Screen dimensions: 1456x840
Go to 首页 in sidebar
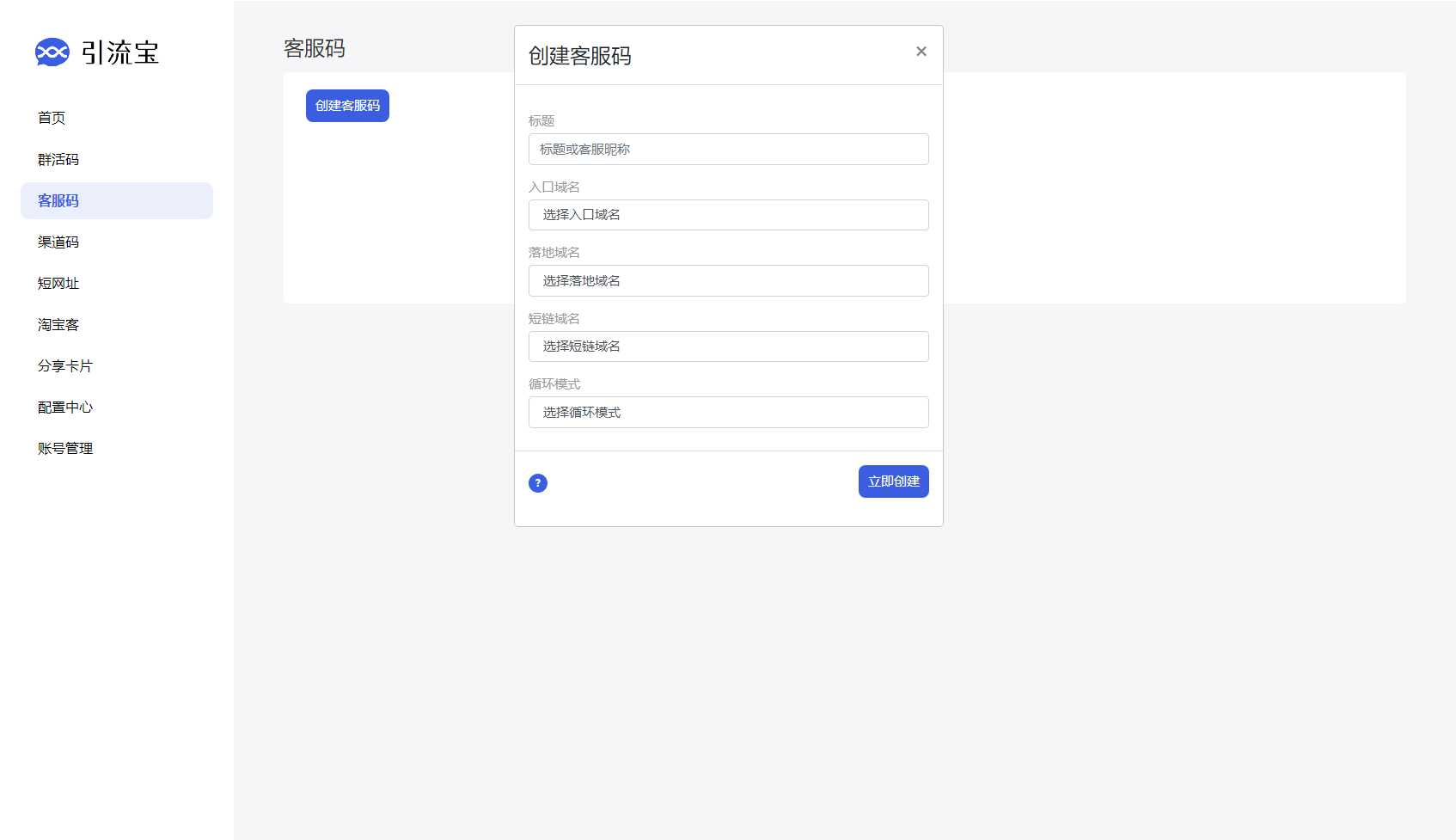pyautogui.click(x=52, y=118)
